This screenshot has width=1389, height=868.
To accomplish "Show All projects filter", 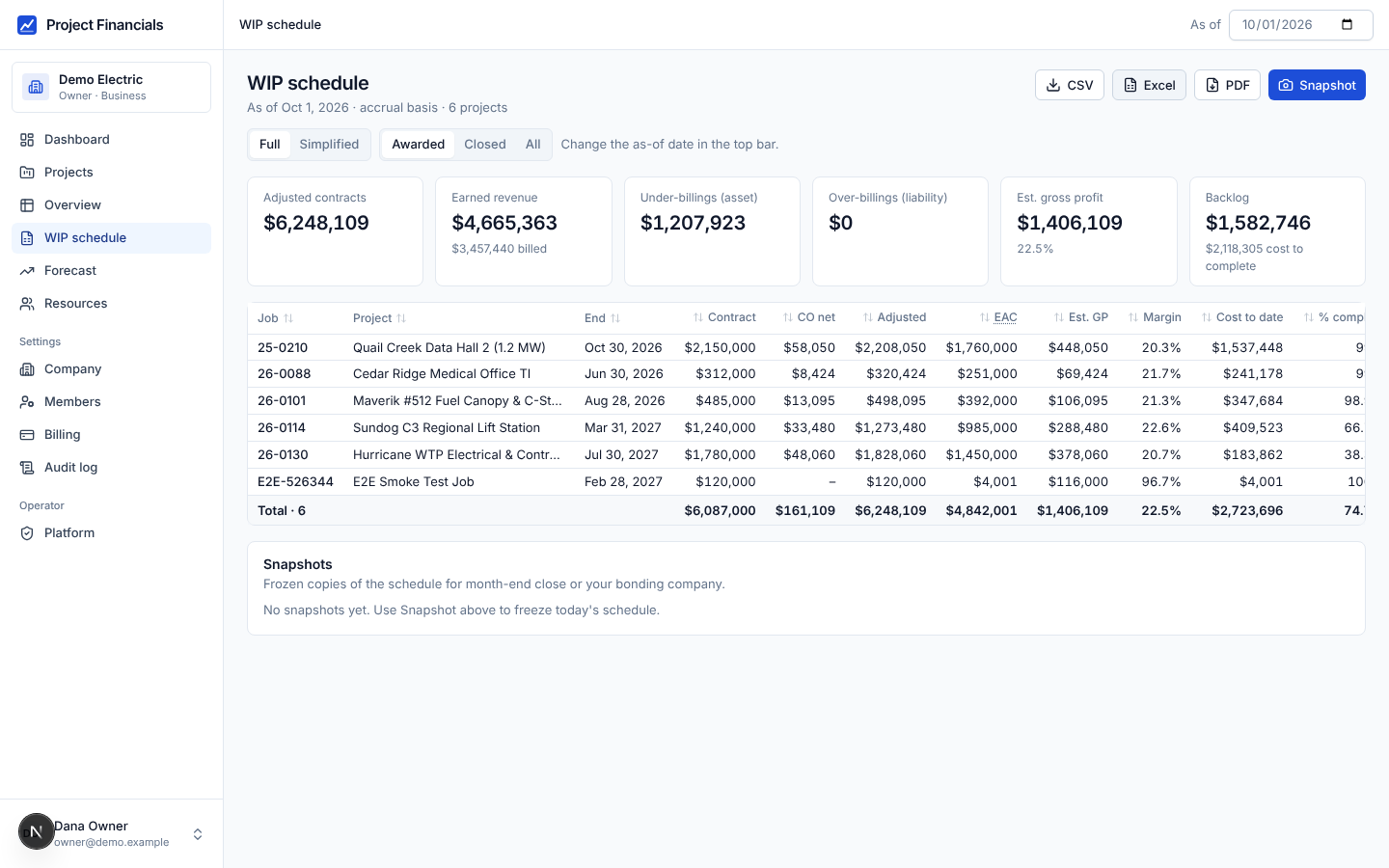I will (532, 145).
